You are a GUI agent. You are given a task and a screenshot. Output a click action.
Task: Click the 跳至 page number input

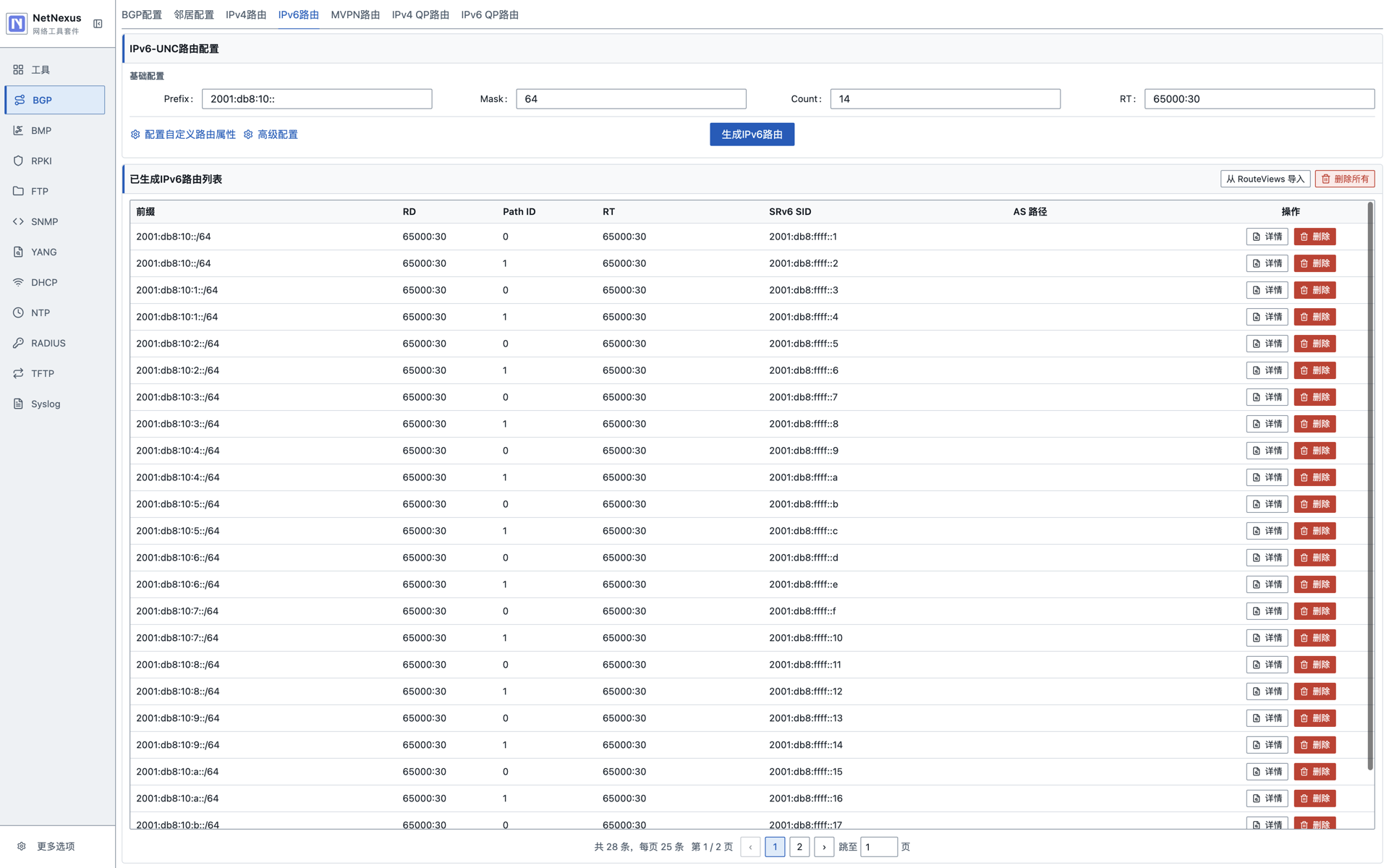coord(878,847)
